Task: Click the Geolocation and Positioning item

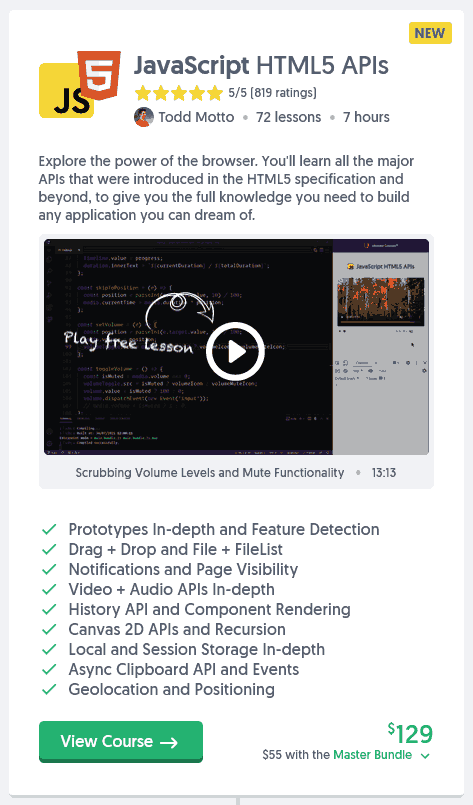Action: (172, 689)
